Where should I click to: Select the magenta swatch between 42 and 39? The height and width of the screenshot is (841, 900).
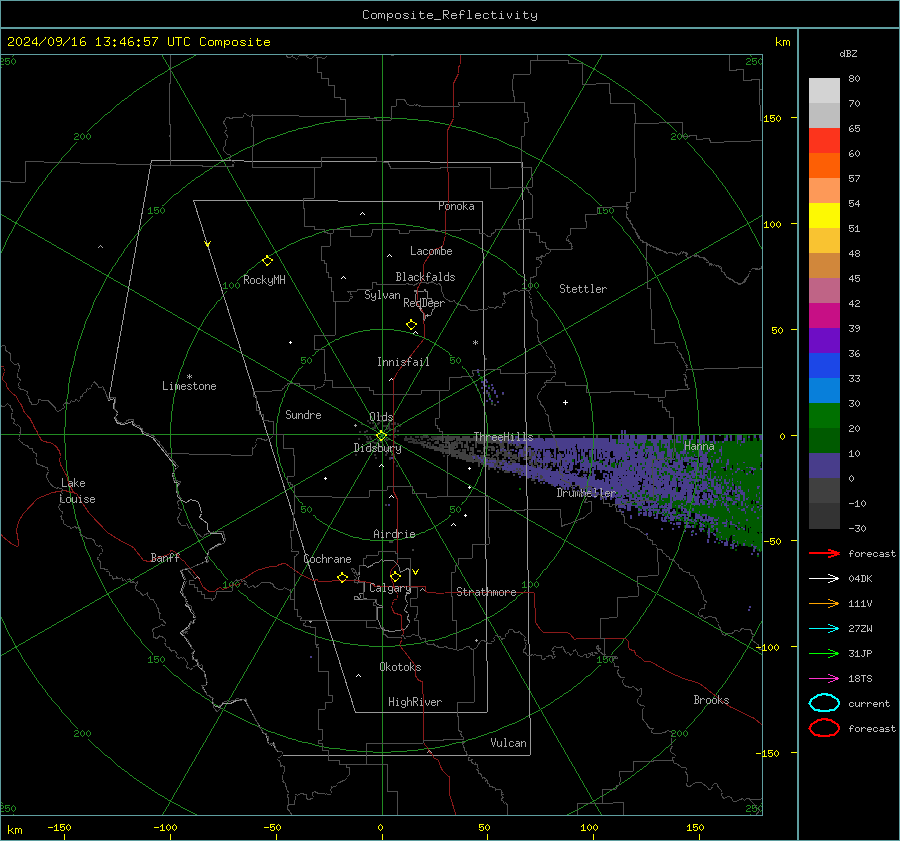[x=824, y=315]
